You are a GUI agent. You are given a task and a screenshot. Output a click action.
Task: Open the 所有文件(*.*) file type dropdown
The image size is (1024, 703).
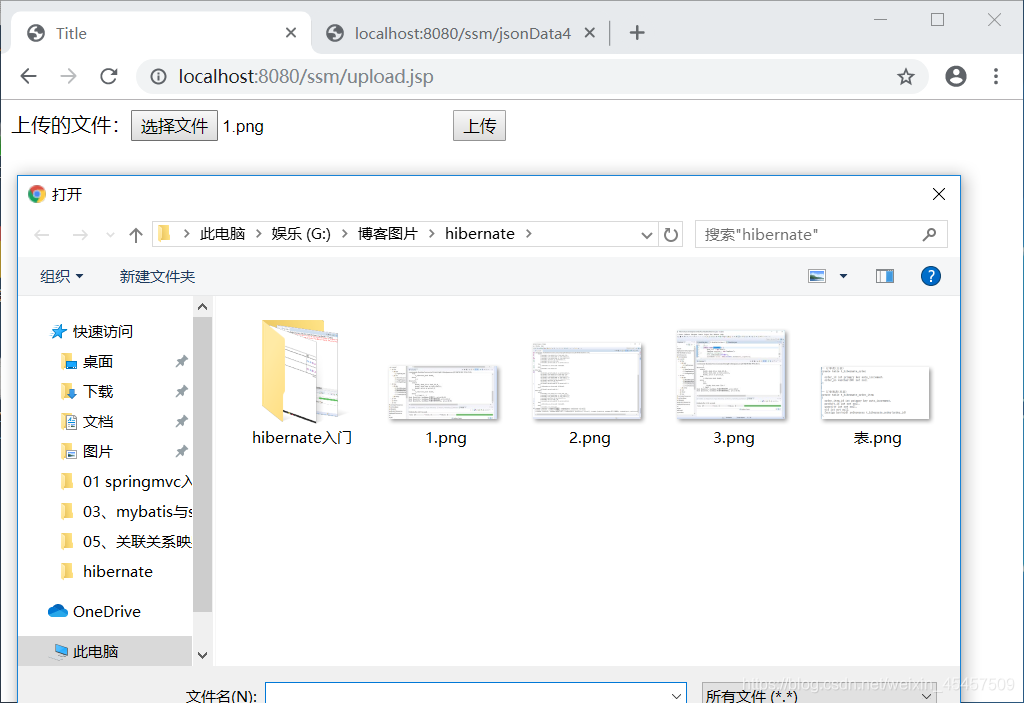818,694
